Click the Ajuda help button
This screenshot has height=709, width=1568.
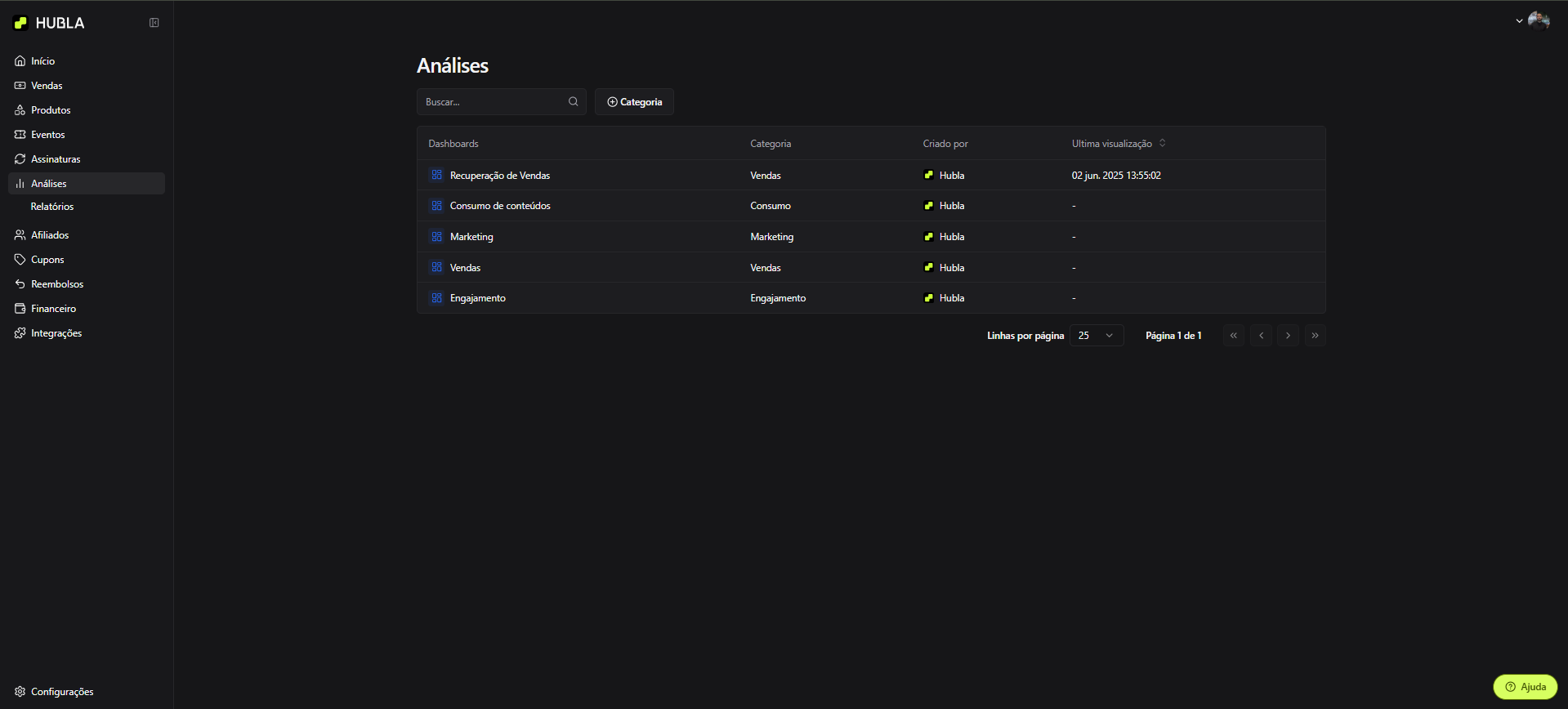click(x=1525, y=687)
